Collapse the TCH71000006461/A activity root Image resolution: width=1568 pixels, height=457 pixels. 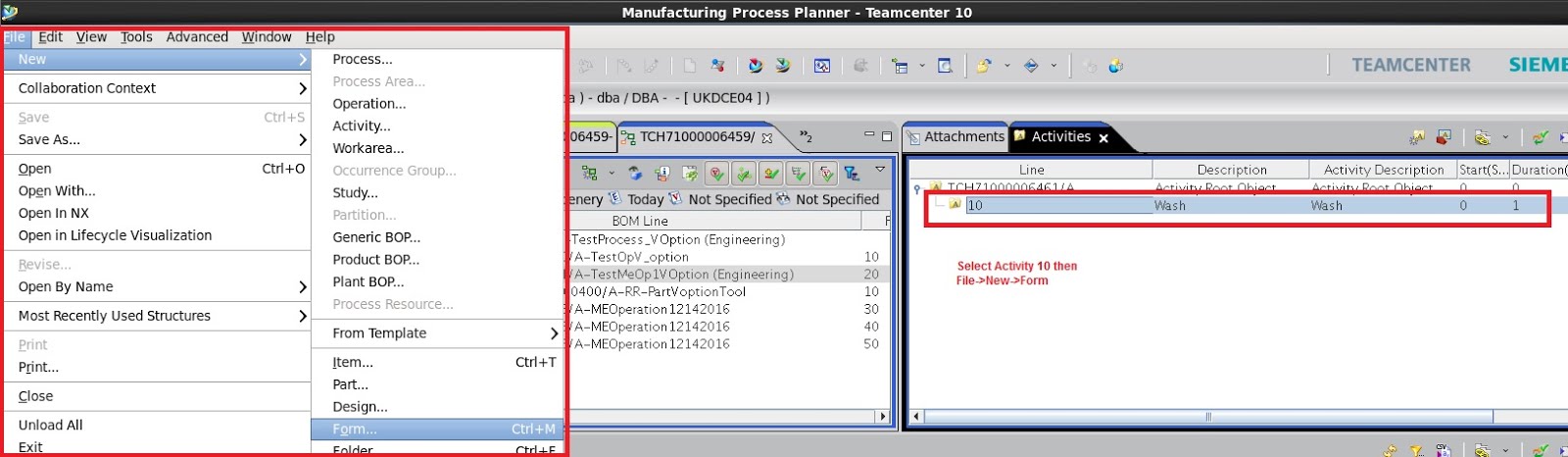[916, 188]
